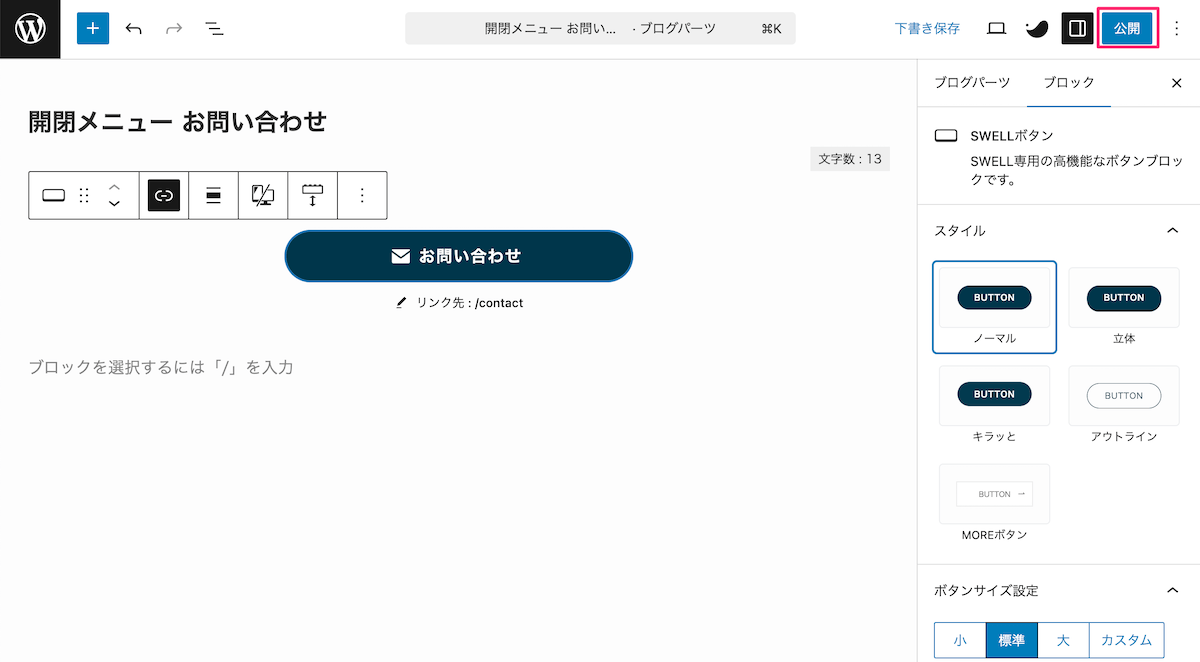The width and height of the screenshot is (1200, 662).
Task: Switch to the ブロック tab
Action: click(1069, 83)
